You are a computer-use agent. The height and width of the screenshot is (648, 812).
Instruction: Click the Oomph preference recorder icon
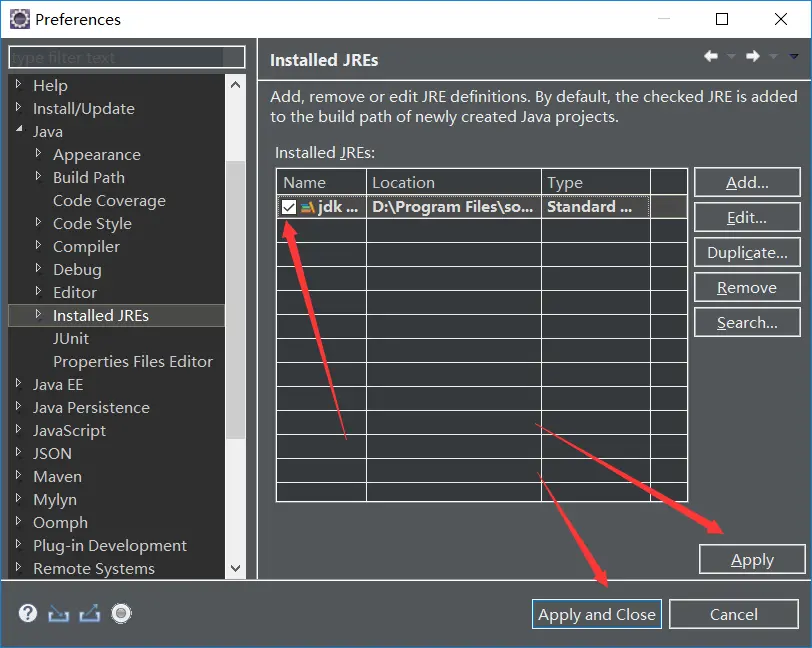(121, 613)
